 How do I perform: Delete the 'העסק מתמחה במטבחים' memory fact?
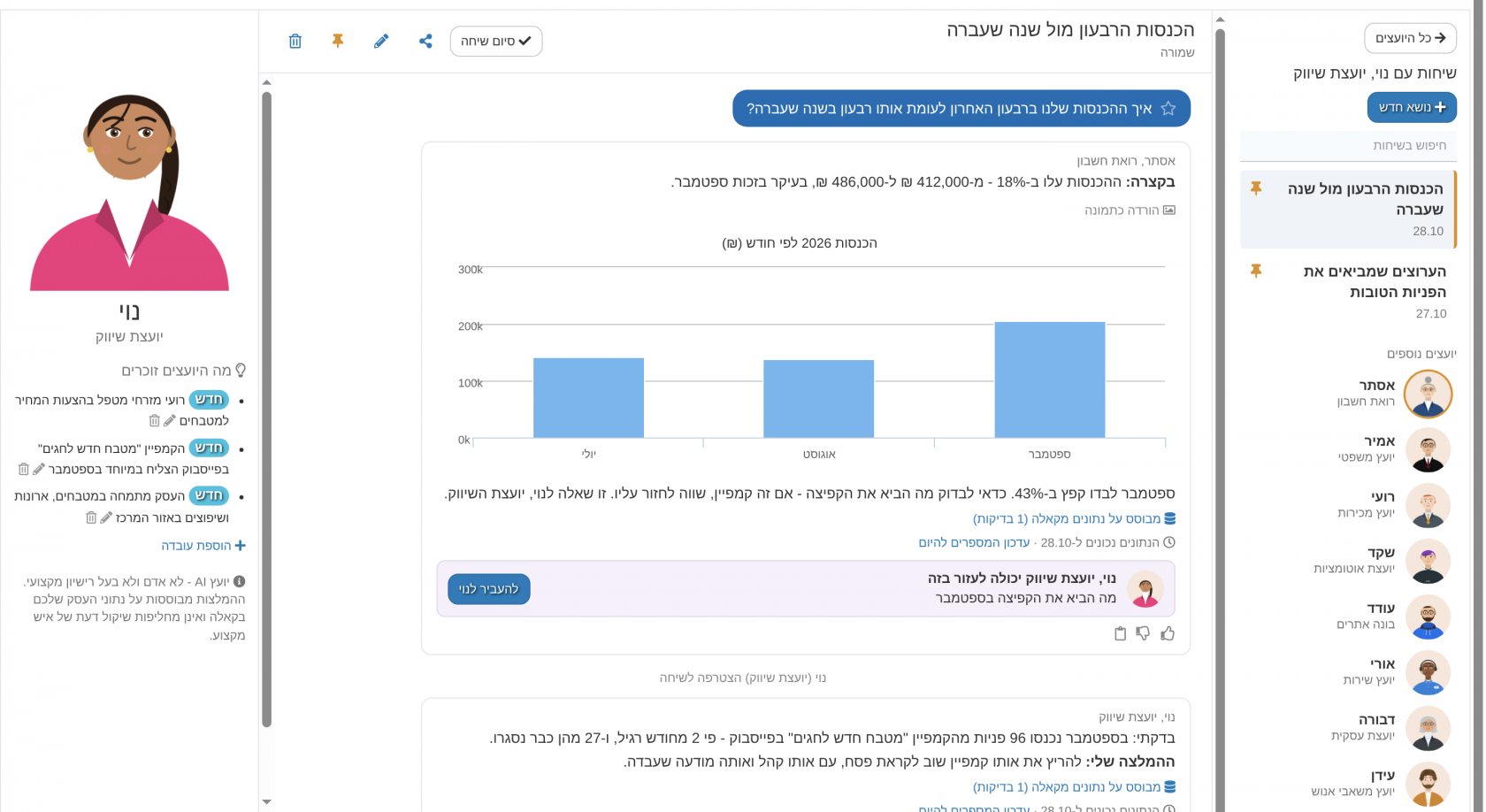click(91, 517)
